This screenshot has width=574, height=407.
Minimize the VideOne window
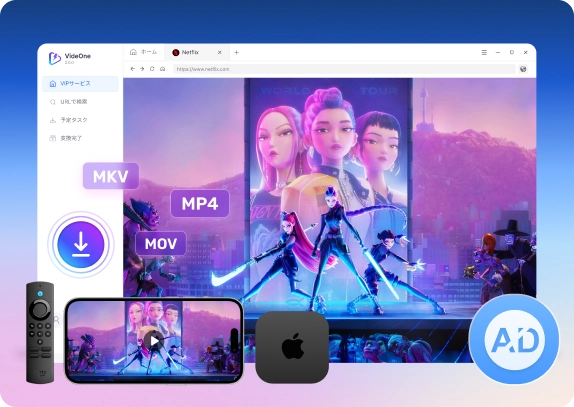pyautogui.click(x=498, y=53)
